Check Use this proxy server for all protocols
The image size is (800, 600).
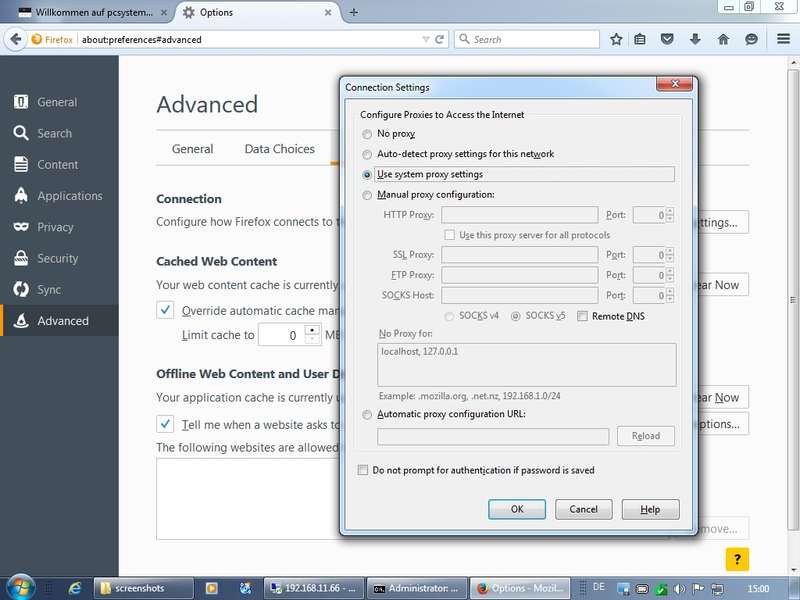449,235
